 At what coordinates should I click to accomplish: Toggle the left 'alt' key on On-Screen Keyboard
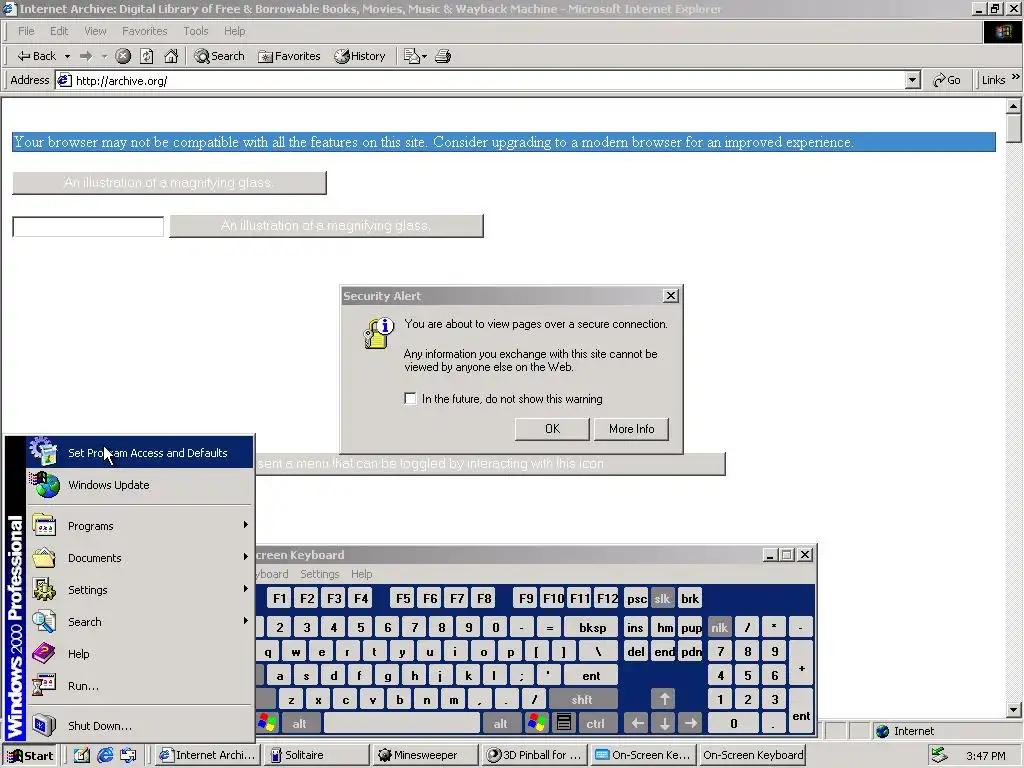[299, 724]
